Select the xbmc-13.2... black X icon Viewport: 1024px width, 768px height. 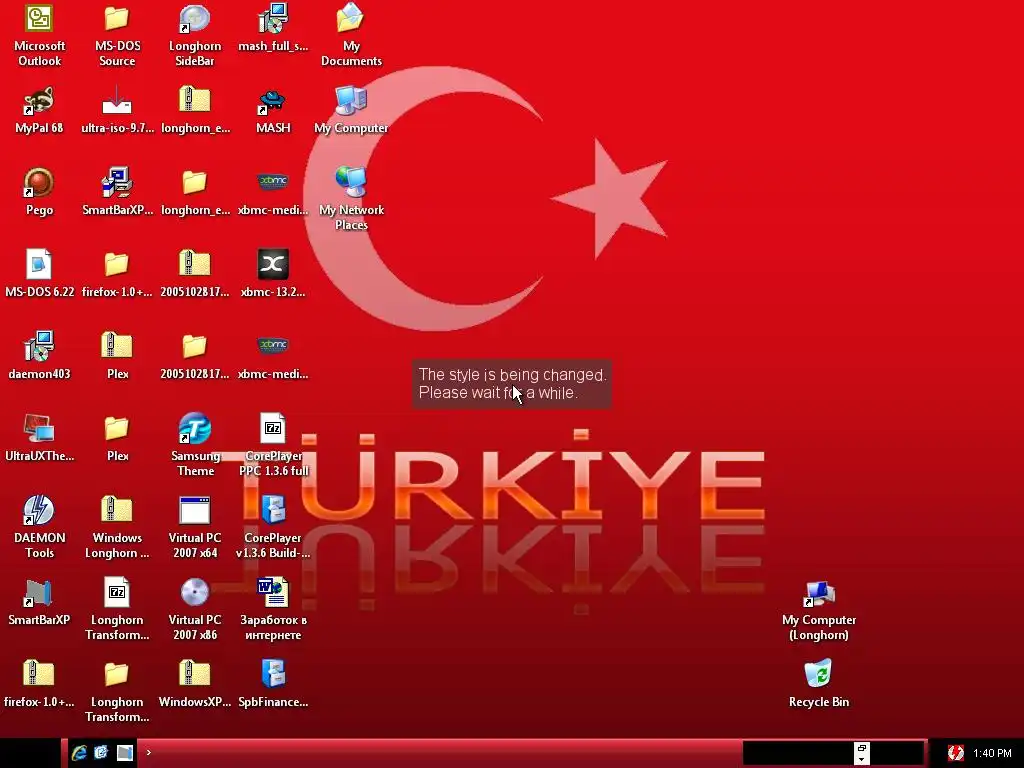(273, 265)
